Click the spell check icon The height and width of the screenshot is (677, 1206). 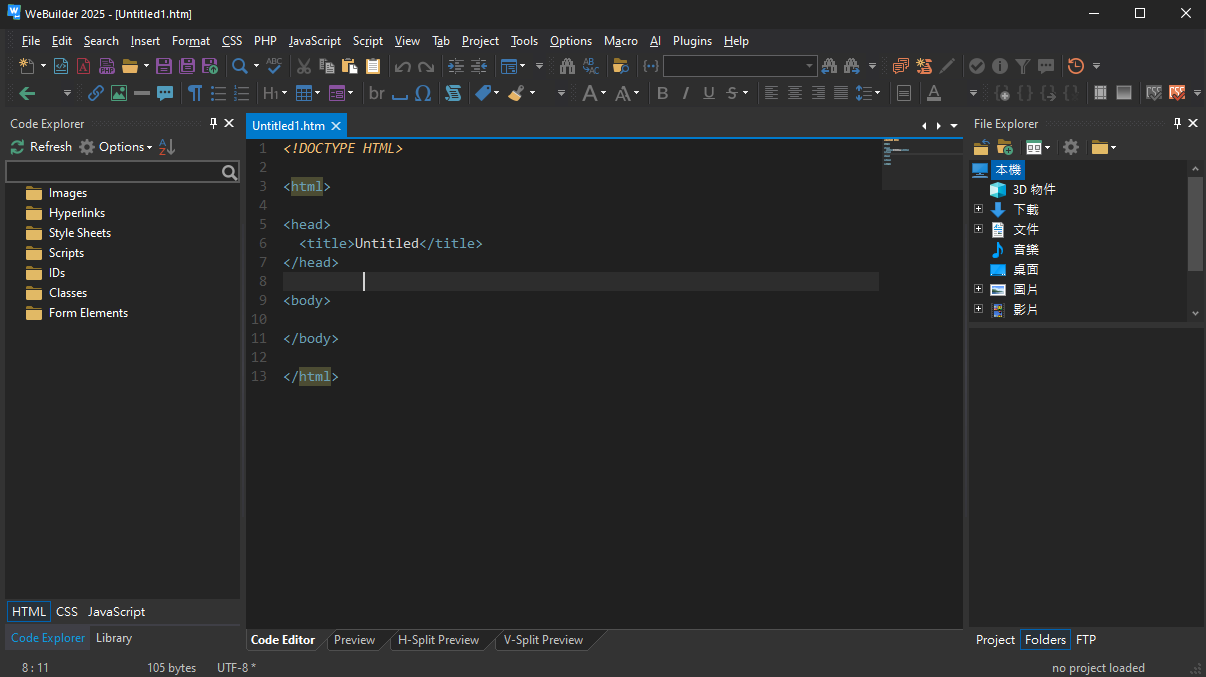click(274, 66)
